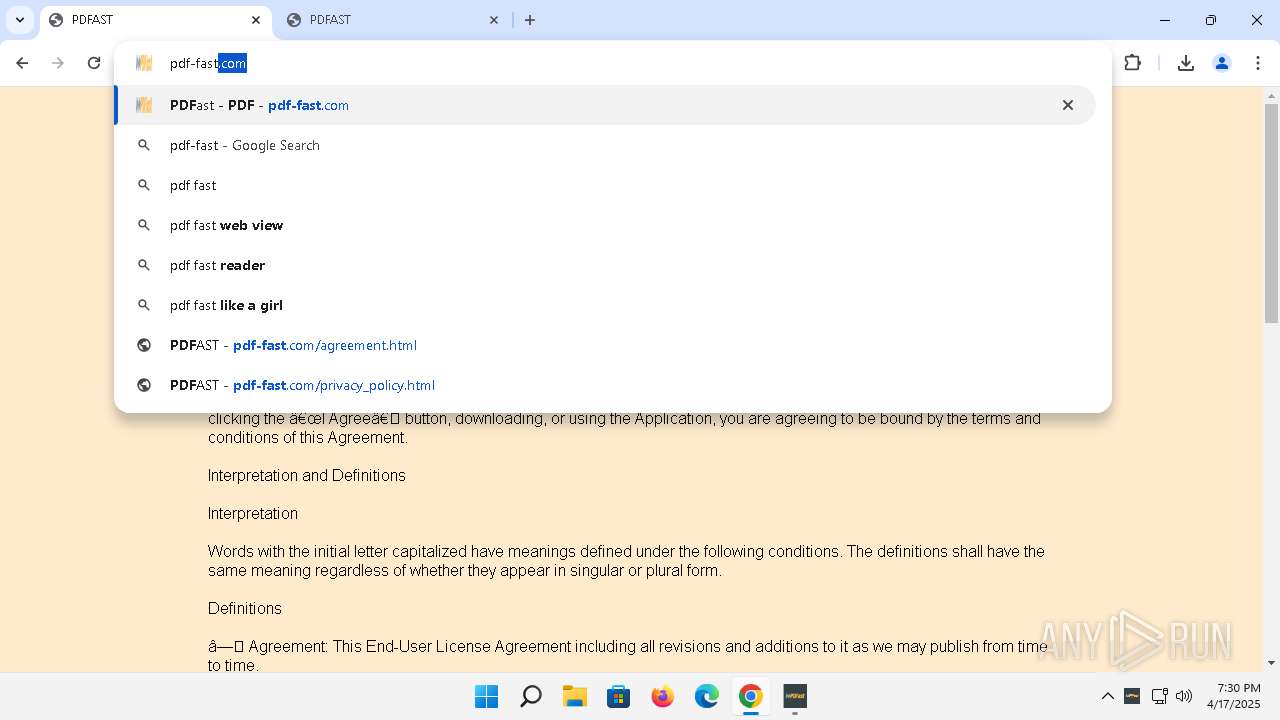Open a new browser tab

(530, 20)
